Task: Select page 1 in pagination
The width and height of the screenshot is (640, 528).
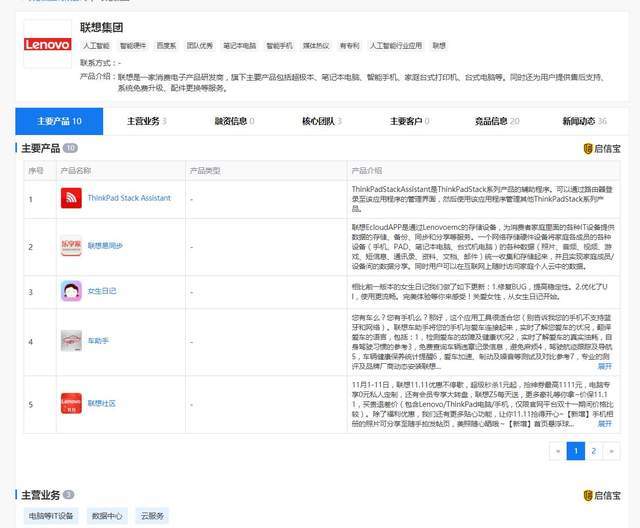Action: pyautogui.click(x=576, y=451)
